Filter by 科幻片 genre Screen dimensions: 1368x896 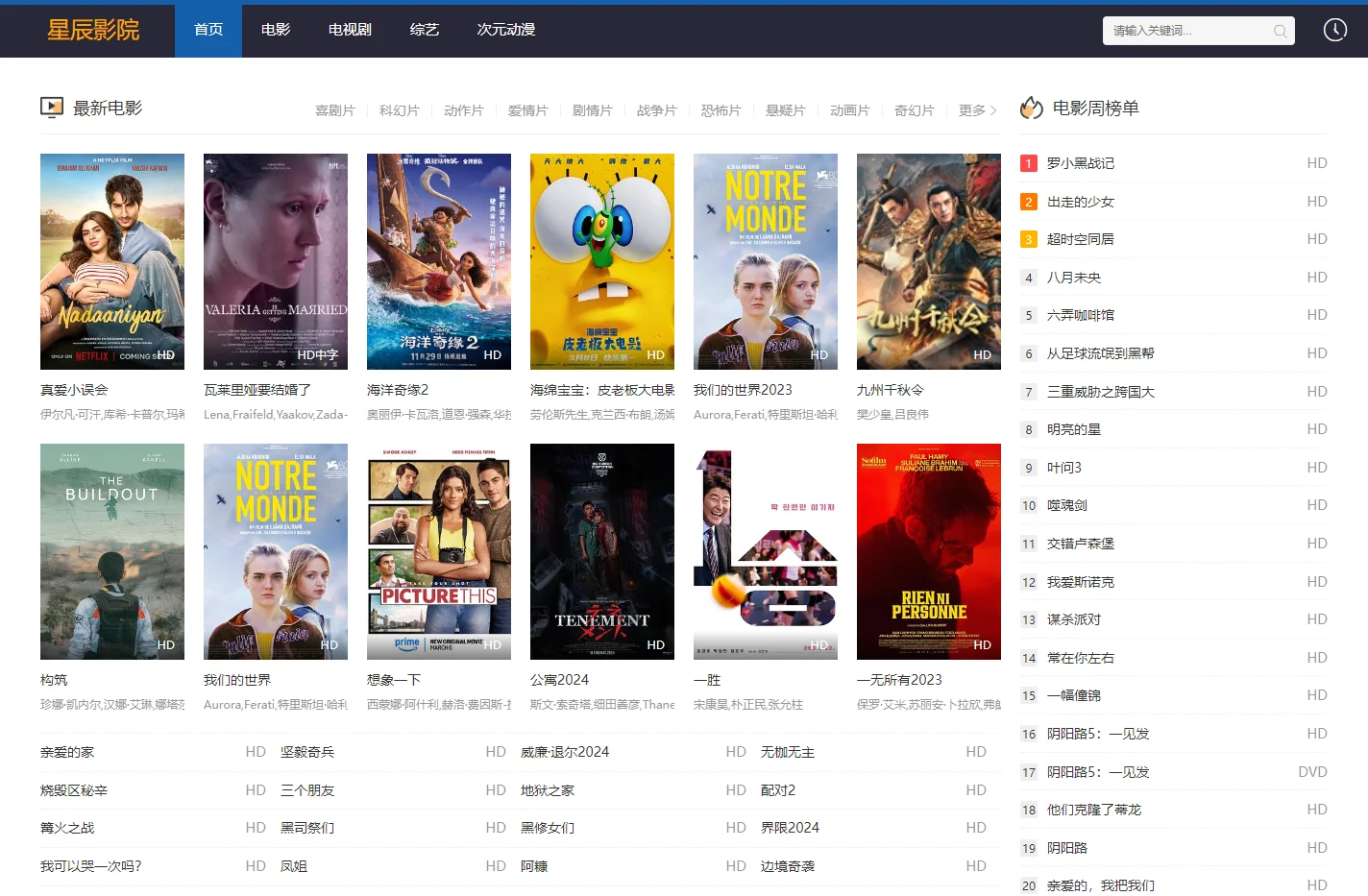400,110
